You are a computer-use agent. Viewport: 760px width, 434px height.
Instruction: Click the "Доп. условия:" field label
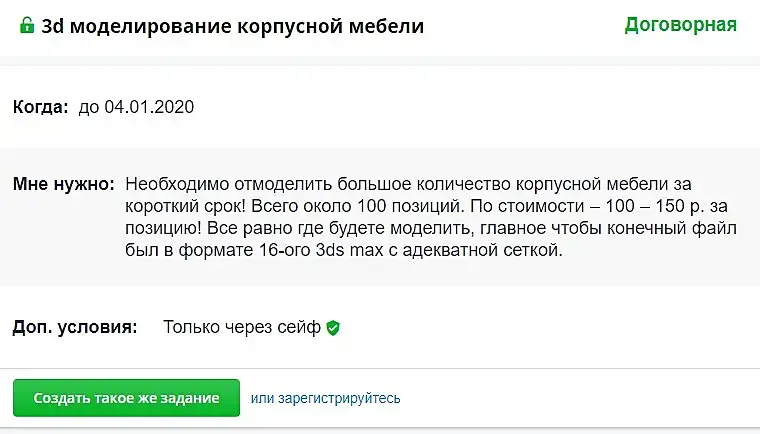74,327
